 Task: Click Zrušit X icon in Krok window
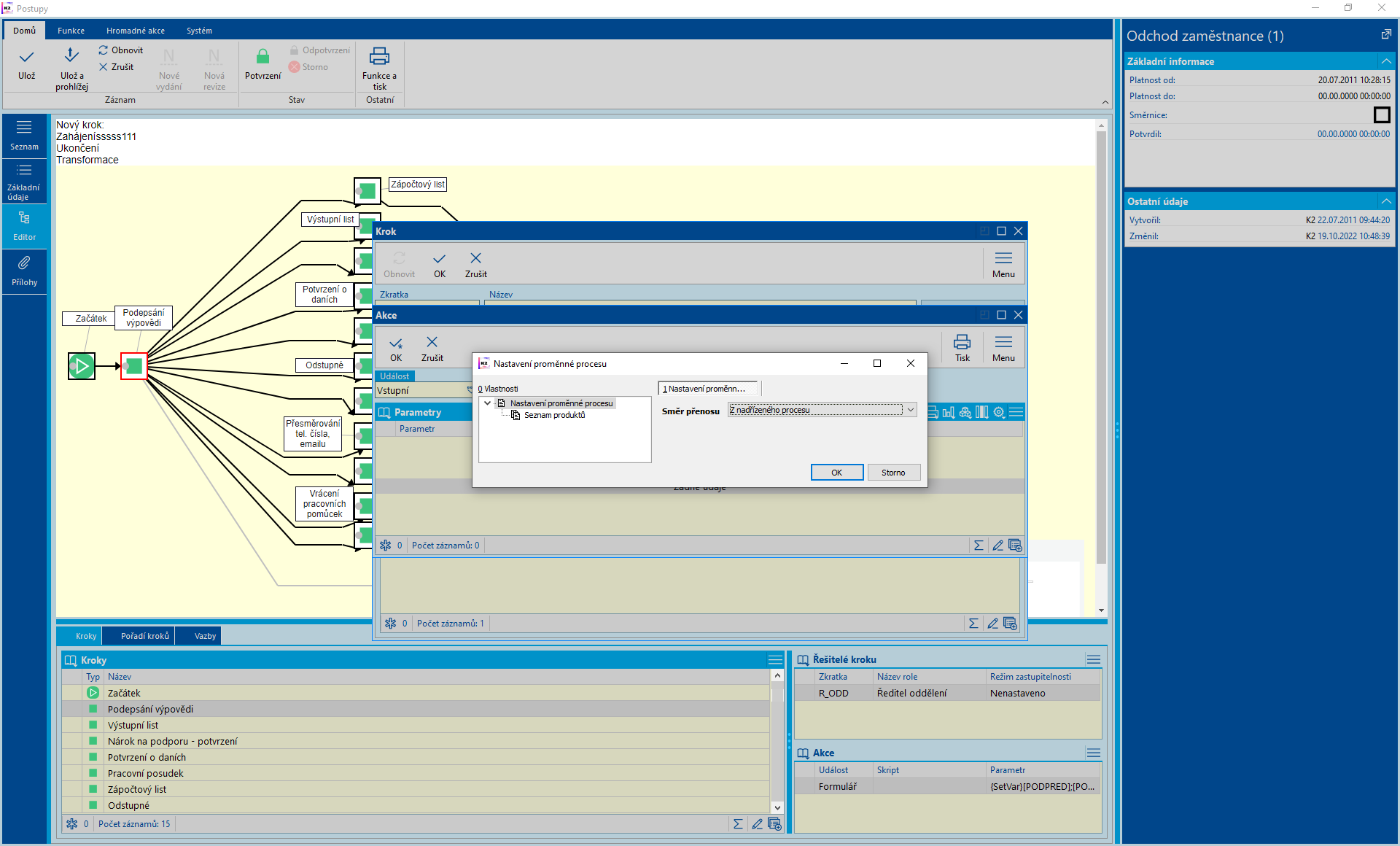[475, 259]
